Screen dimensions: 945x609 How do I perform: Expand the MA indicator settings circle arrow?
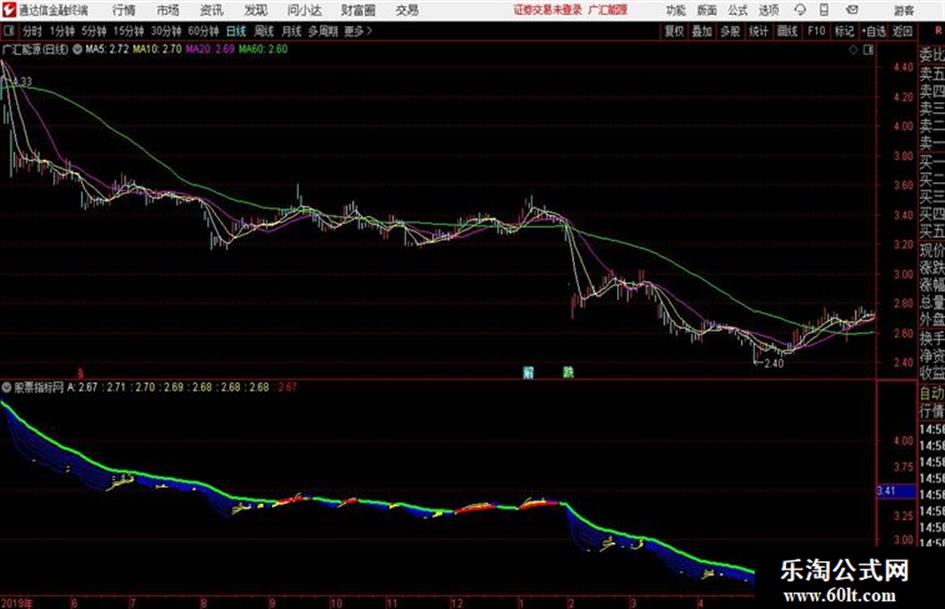pyautogui.click(x=77, y=49)
